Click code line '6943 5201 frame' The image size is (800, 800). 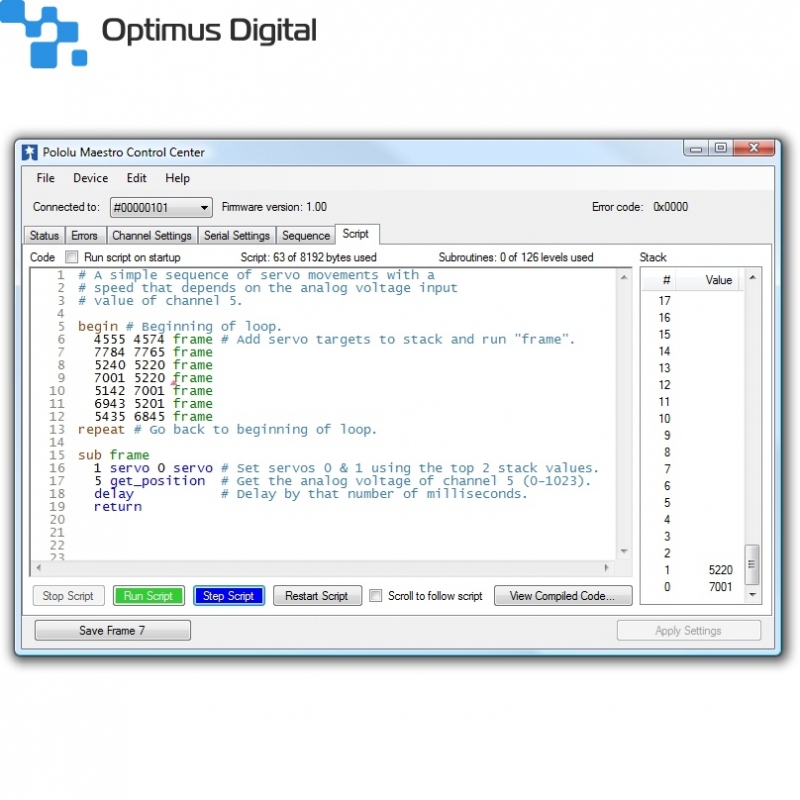click(x=153, y=404)
